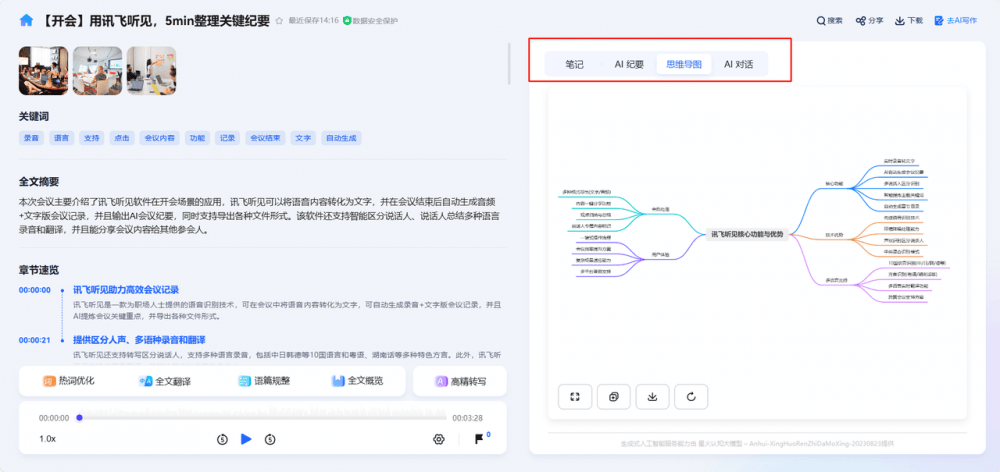Click the audio progress slider handle
The height and width of the screenshot is (472, 1000).
[79, 418]
